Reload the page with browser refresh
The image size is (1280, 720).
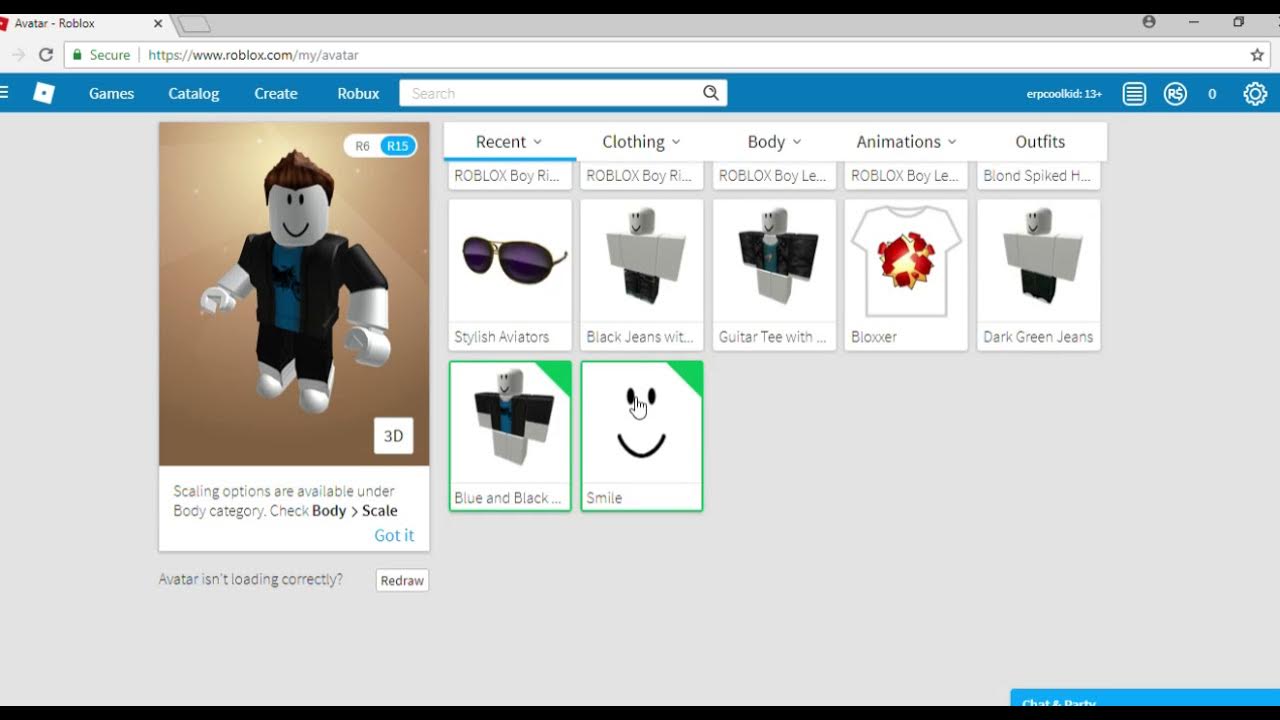[46, 55]
